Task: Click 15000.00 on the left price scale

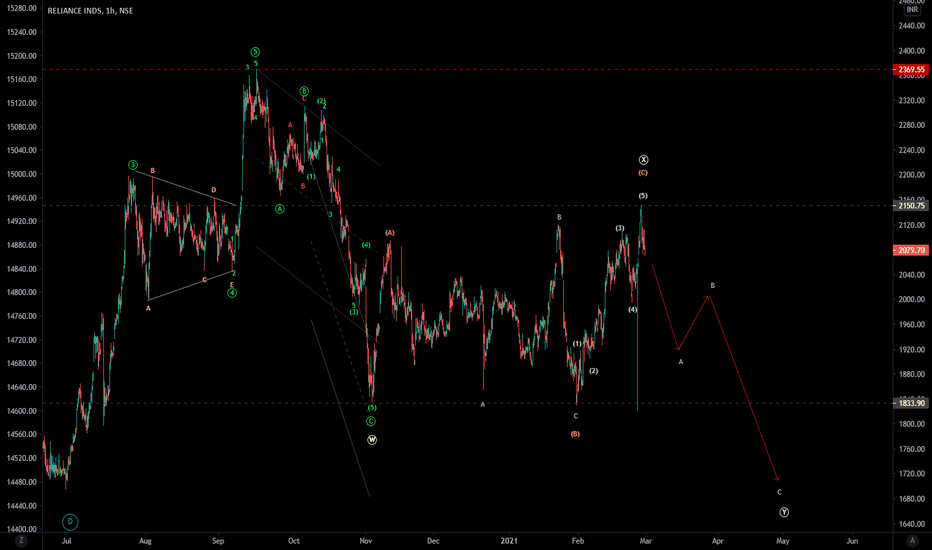Action: tap(21, 174)
